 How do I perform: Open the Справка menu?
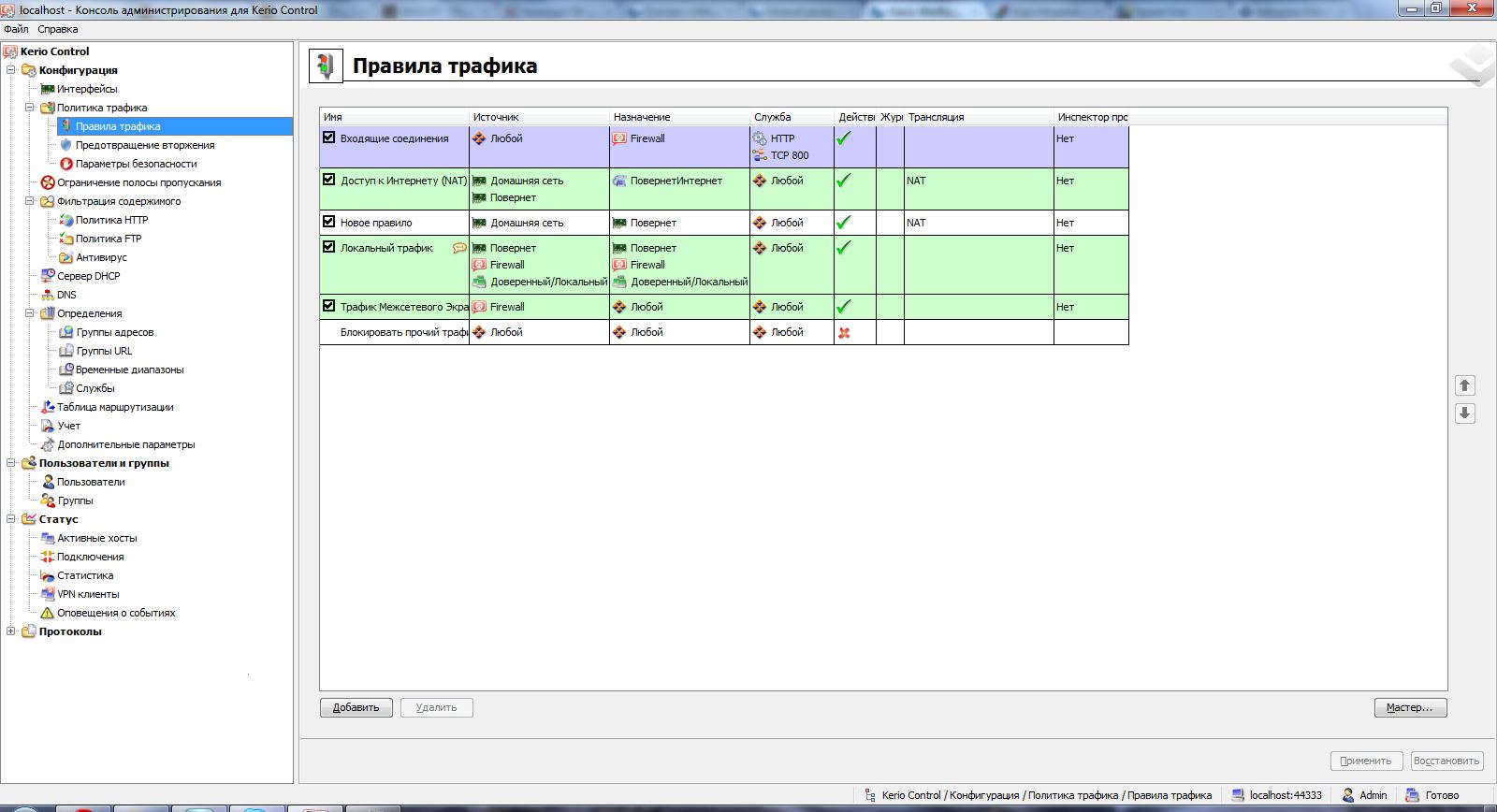(x=58, y=29)
